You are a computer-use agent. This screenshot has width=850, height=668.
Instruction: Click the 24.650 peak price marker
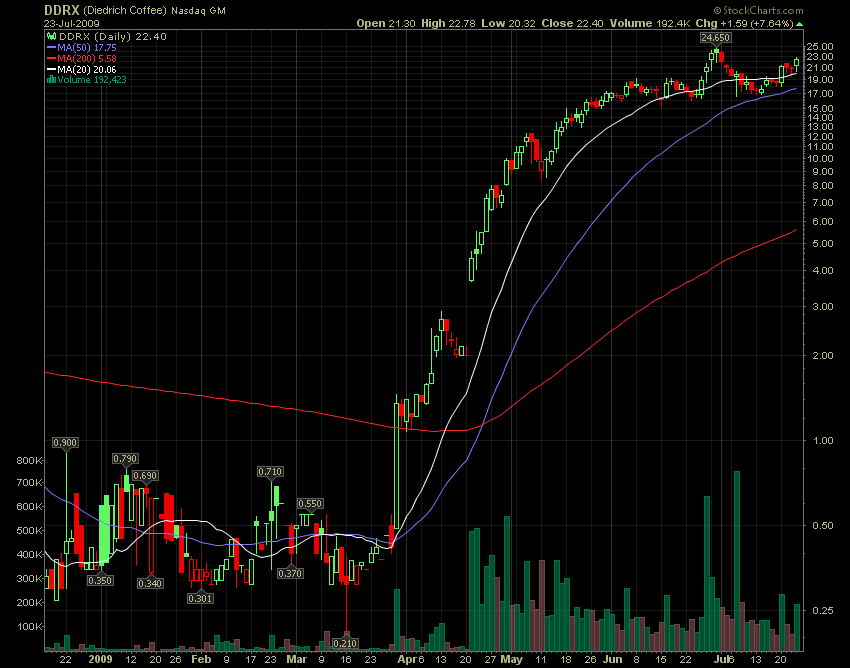[715, 37]
